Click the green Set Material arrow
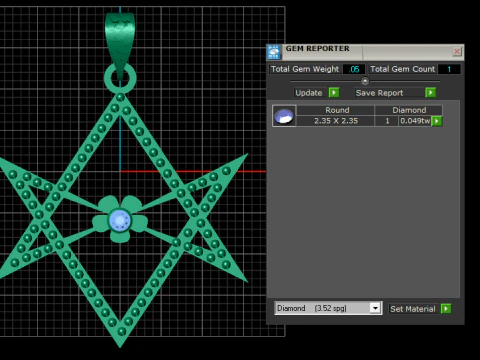 point(446,309)
